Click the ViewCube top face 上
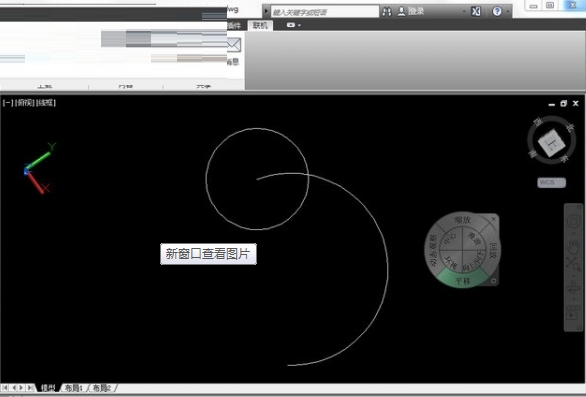 tap(552, 142)
